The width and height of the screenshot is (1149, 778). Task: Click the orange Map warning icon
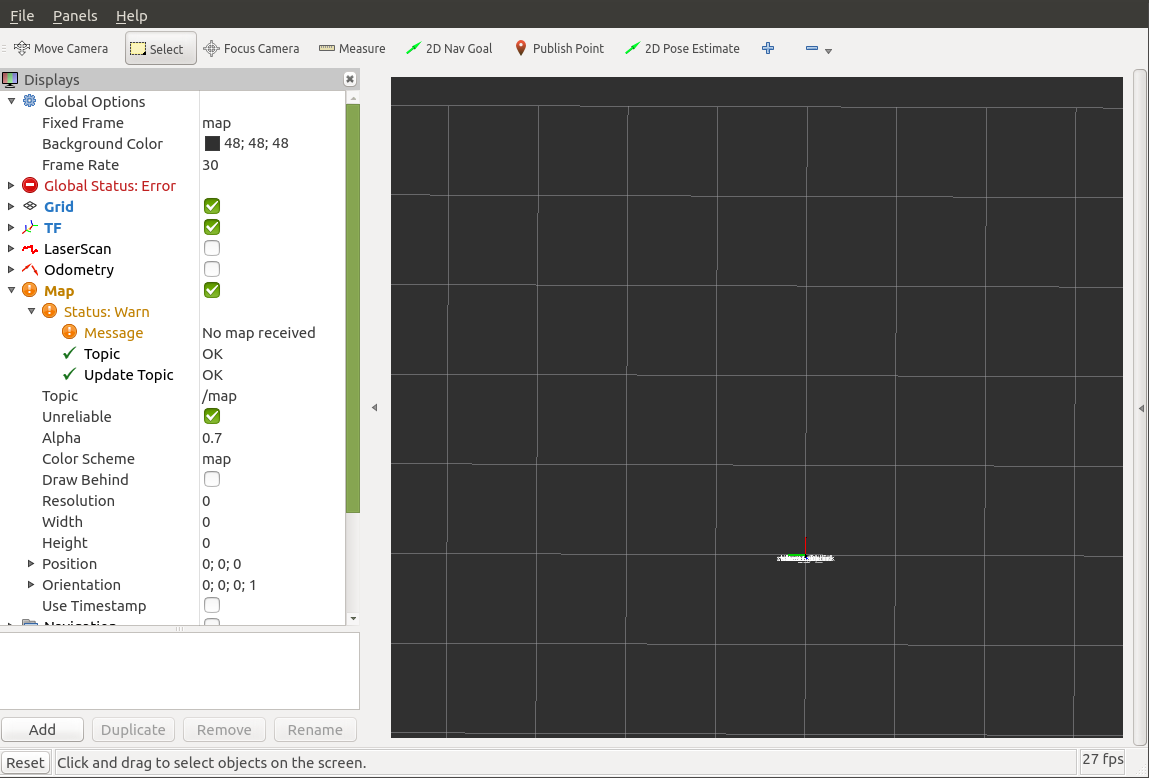tap(30, 290)
